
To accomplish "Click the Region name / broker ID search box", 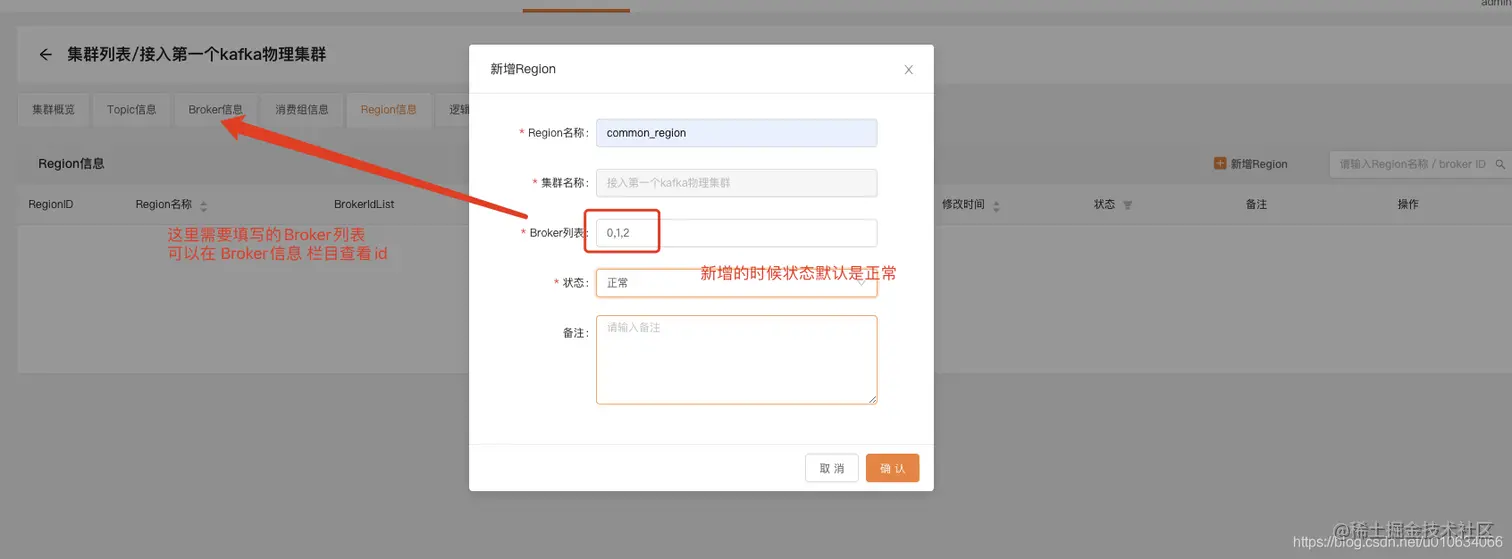I will [x=1420, y=164].
